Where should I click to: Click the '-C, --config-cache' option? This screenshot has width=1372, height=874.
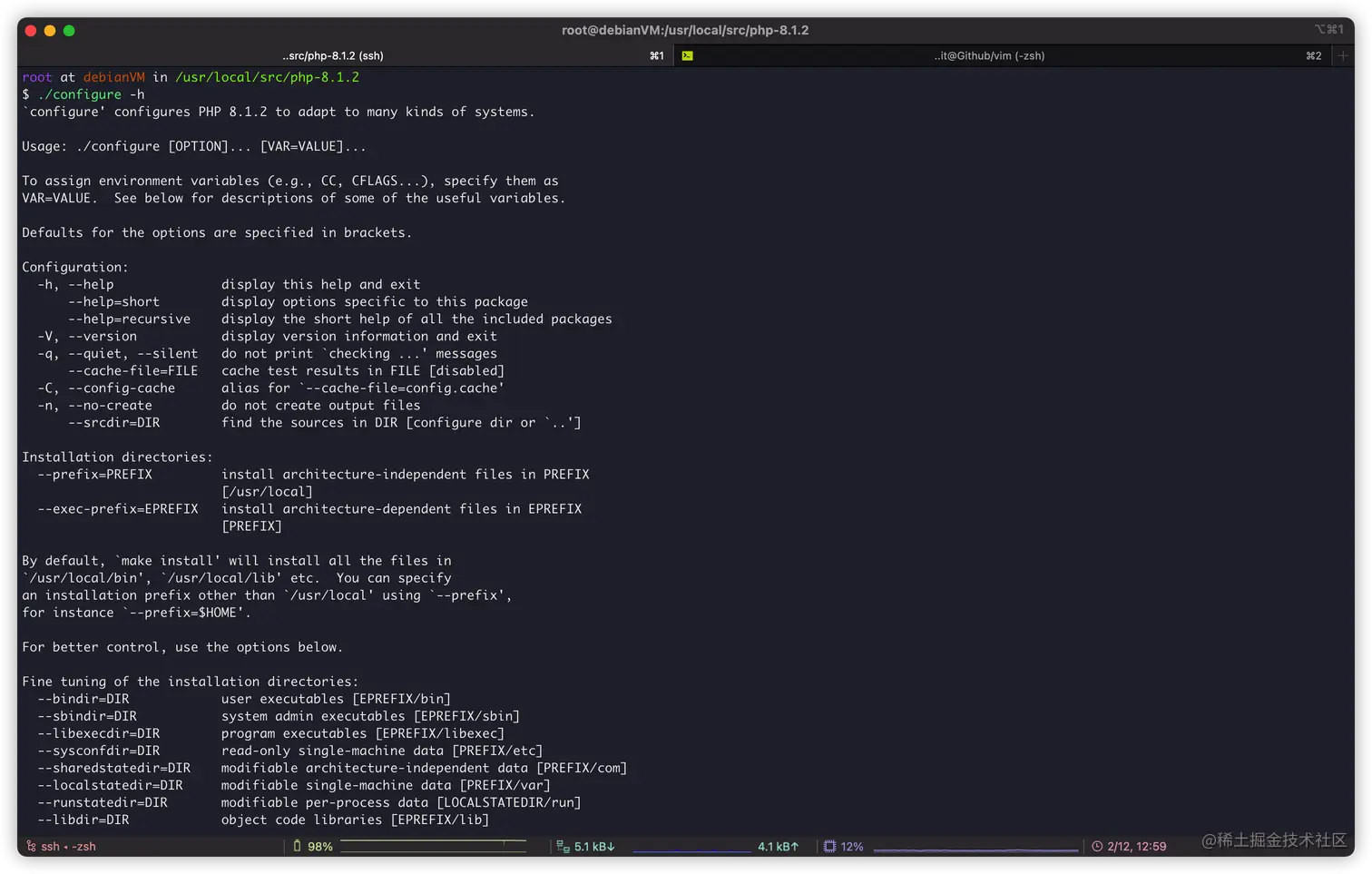pos(106,388)
